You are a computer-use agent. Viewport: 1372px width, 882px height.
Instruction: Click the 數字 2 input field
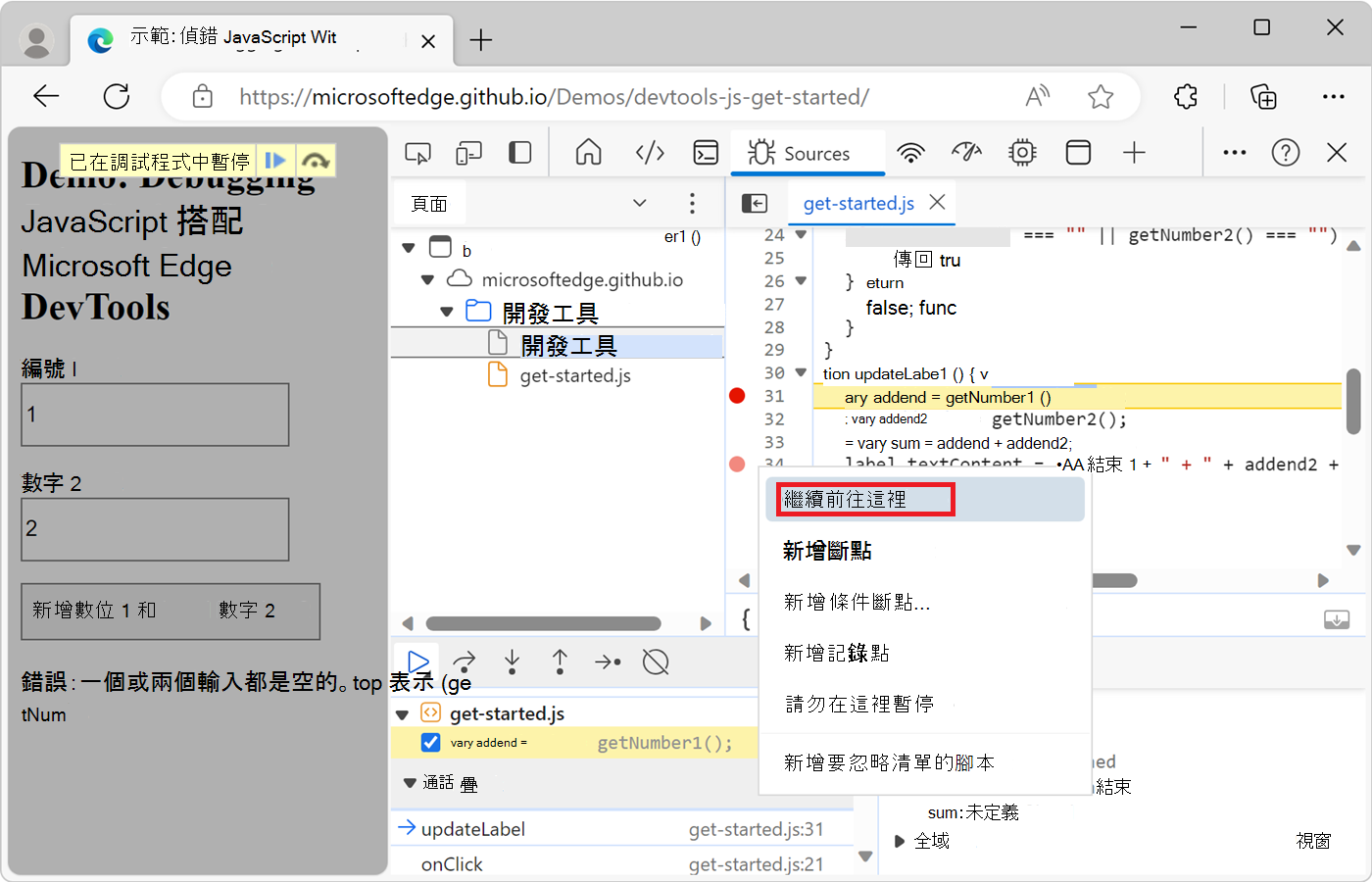click(155, 529)
